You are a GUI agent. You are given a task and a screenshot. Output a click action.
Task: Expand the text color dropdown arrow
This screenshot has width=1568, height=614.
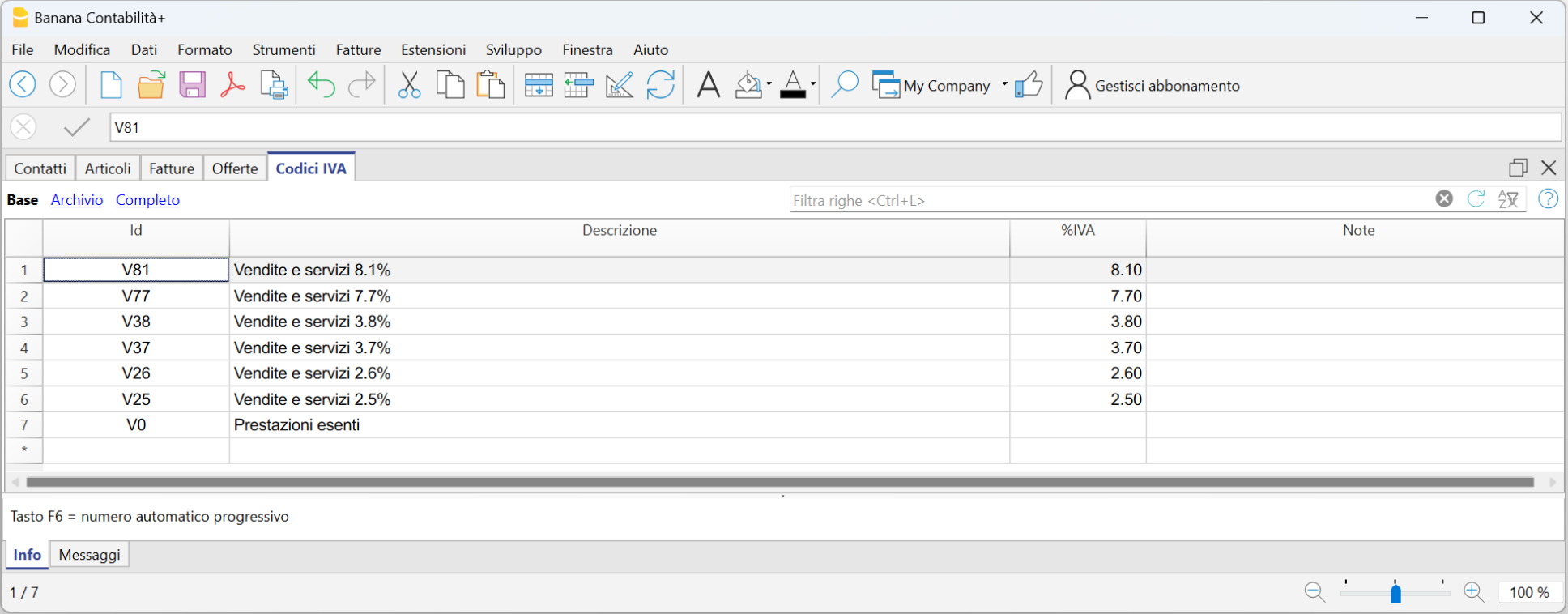pos(812,84)
